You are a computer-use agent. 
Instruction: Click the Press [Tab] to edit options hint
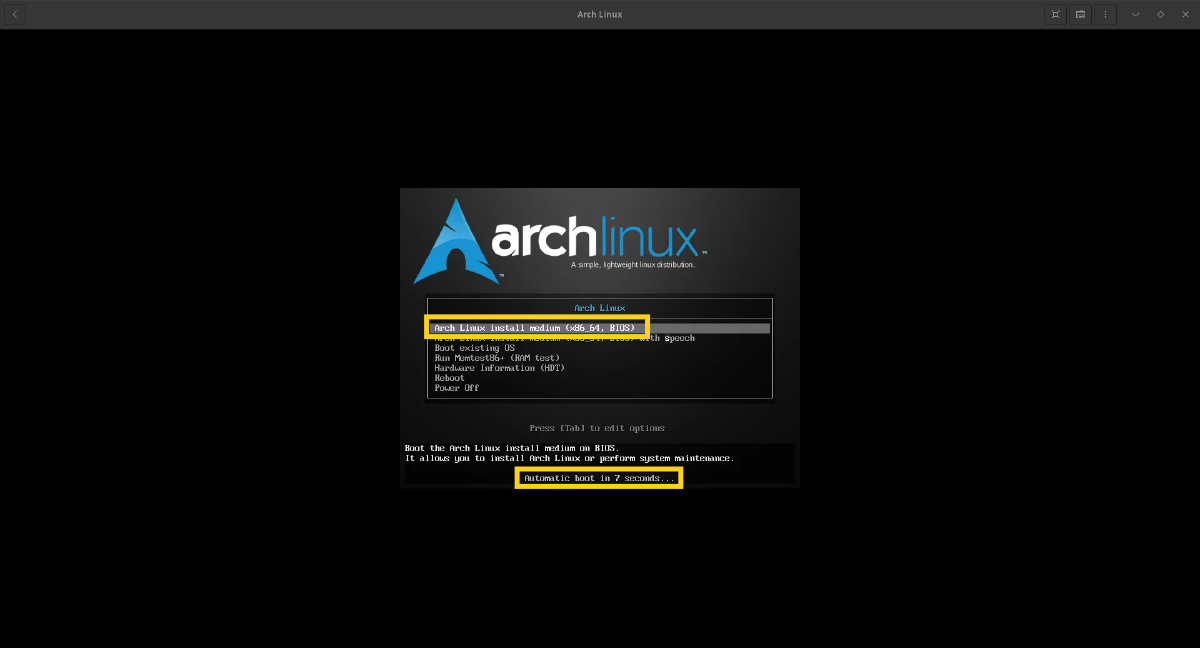tap(597, 428)
